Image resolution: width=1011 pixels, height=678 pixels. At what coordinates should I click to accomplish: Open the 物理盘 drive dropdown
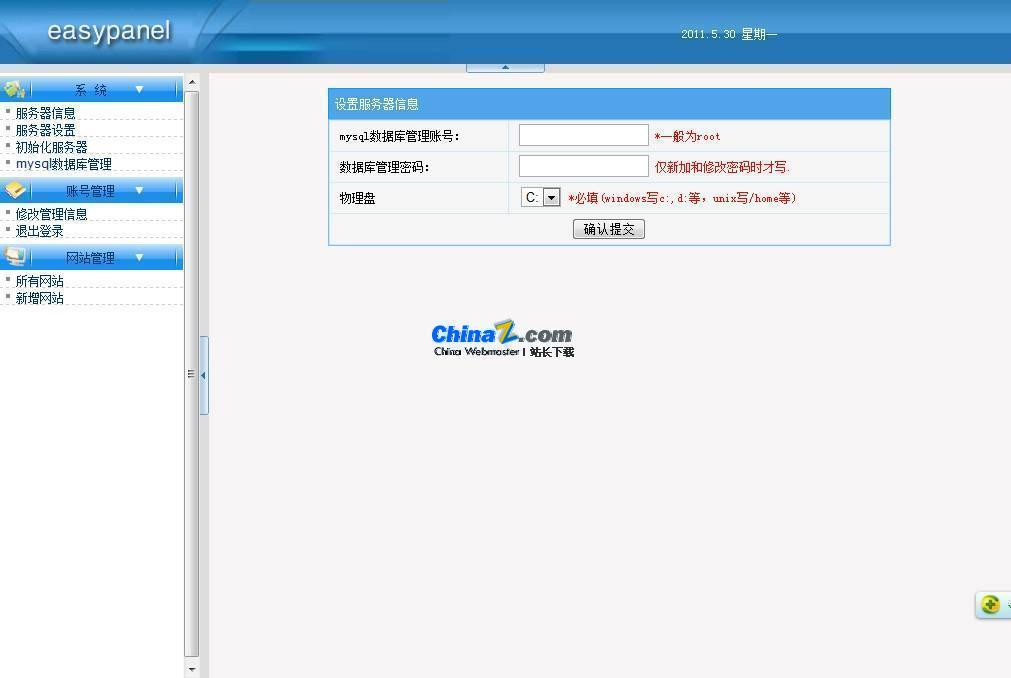(551, 197)
